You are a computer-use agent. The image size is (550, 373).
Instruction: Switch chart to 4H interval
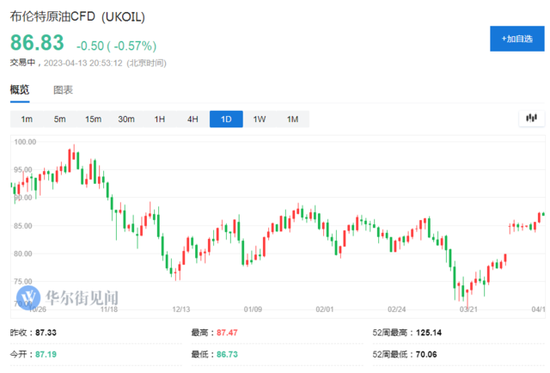tap(193, 119)
